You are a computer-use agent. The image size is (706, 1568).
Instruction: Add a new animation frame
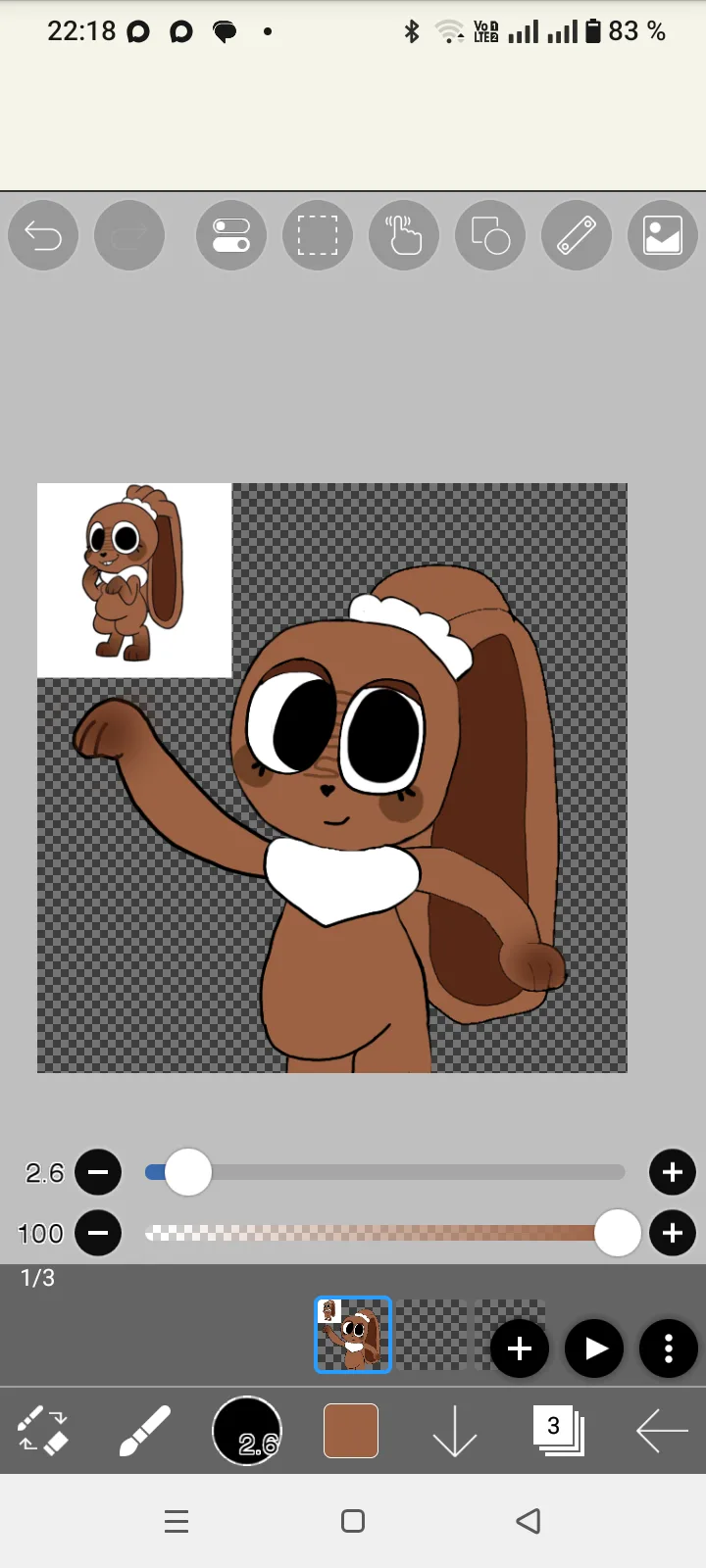[520, 1349]
